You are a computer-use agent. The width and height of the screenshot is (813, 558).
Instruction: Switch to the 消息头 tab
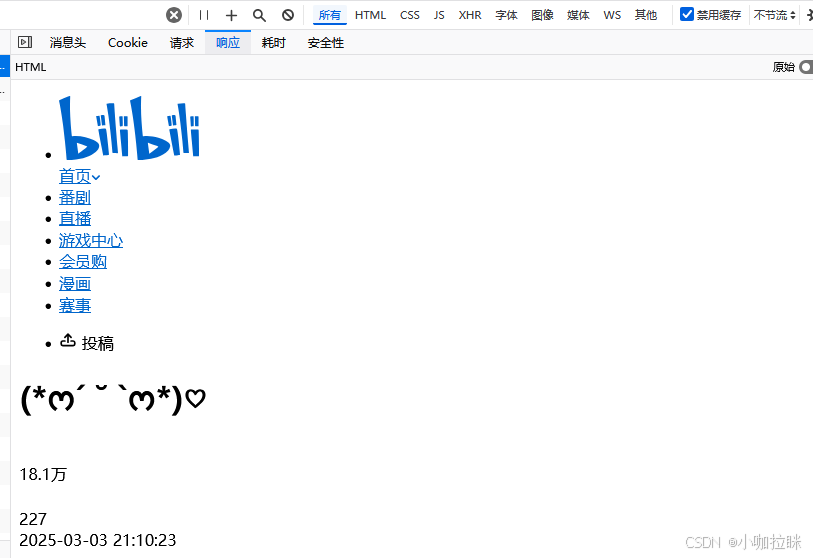coord(67,43)
